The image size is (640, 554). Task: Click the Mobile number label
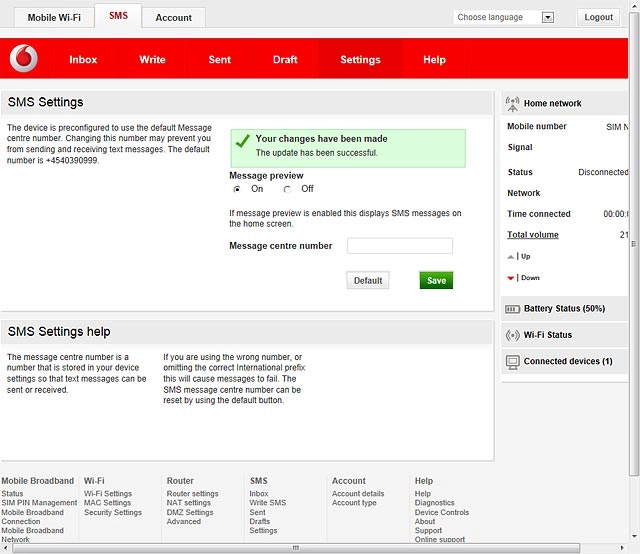tap(537, 127)
